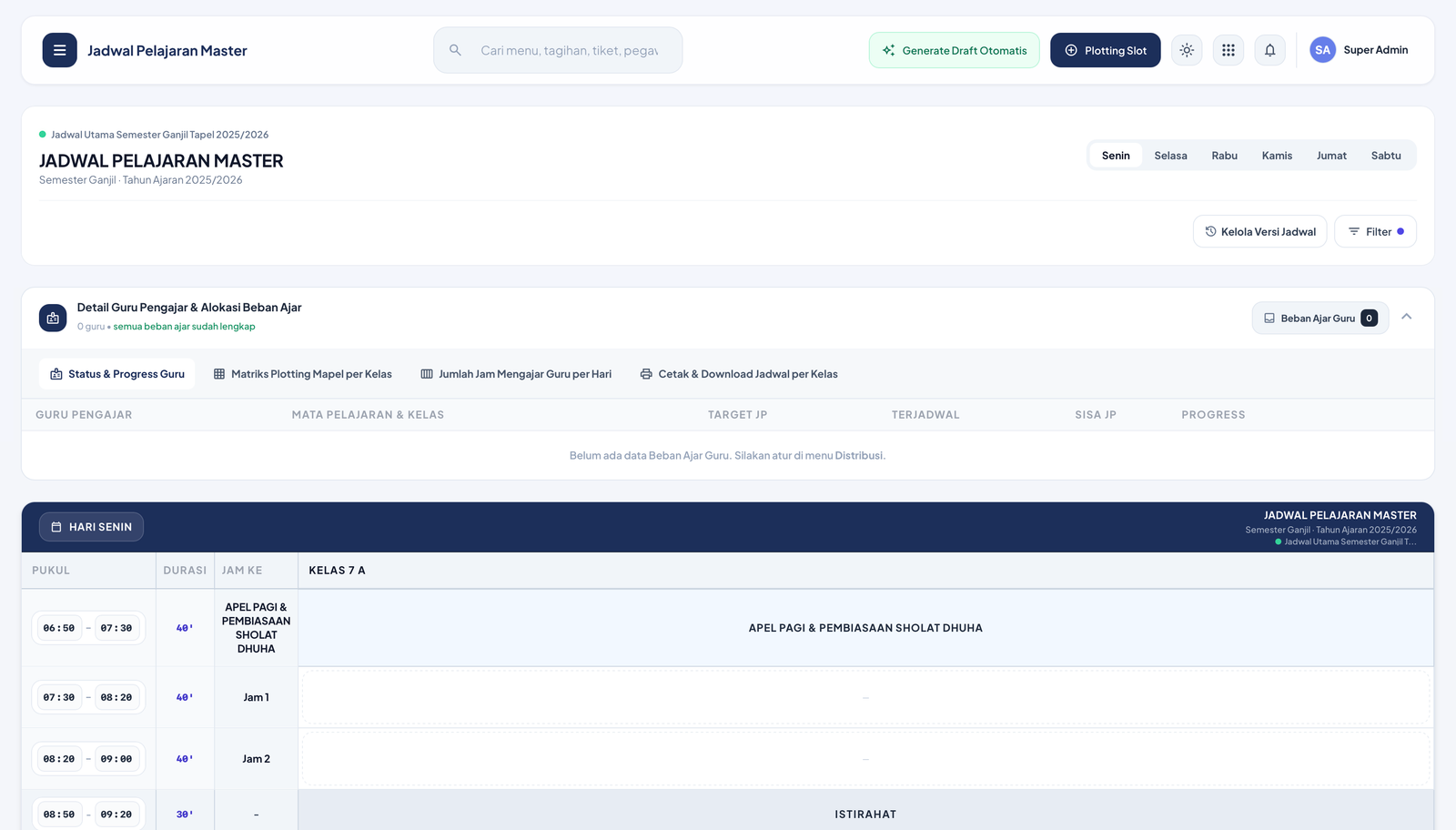The image size is (1456, 830).
Task: Switch to the Rabu day tab
Action: [x=1224, y=156]
